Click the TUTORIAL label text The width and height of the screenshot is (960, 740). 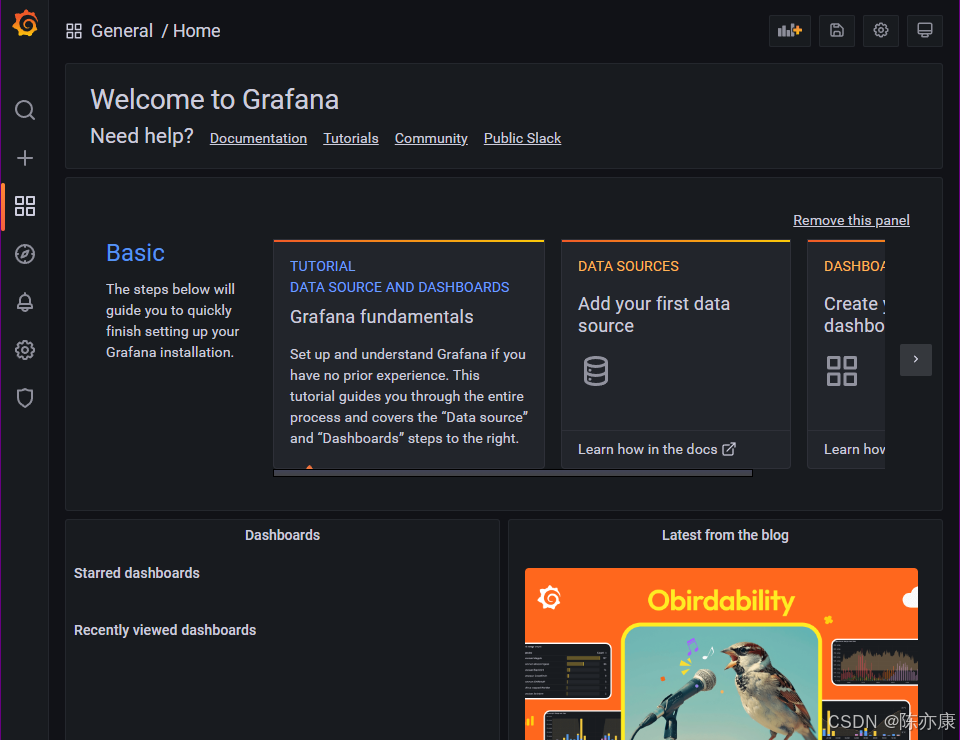(x=322, y=266)
